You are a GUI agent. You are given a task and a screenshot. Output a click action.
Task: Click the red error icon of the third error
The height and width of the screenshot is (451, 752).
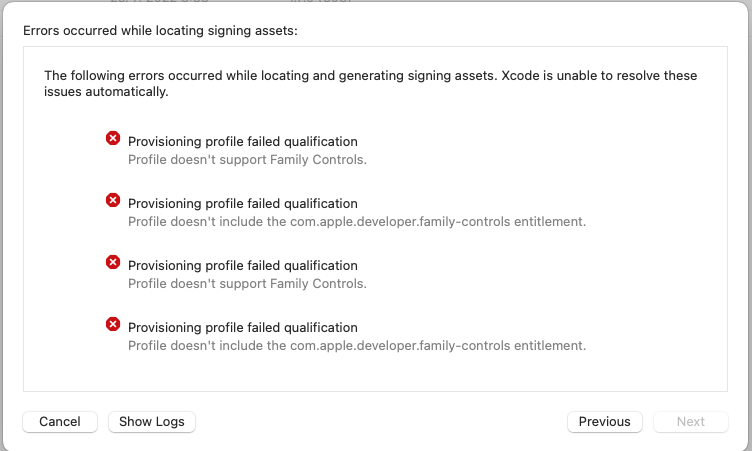113,262
